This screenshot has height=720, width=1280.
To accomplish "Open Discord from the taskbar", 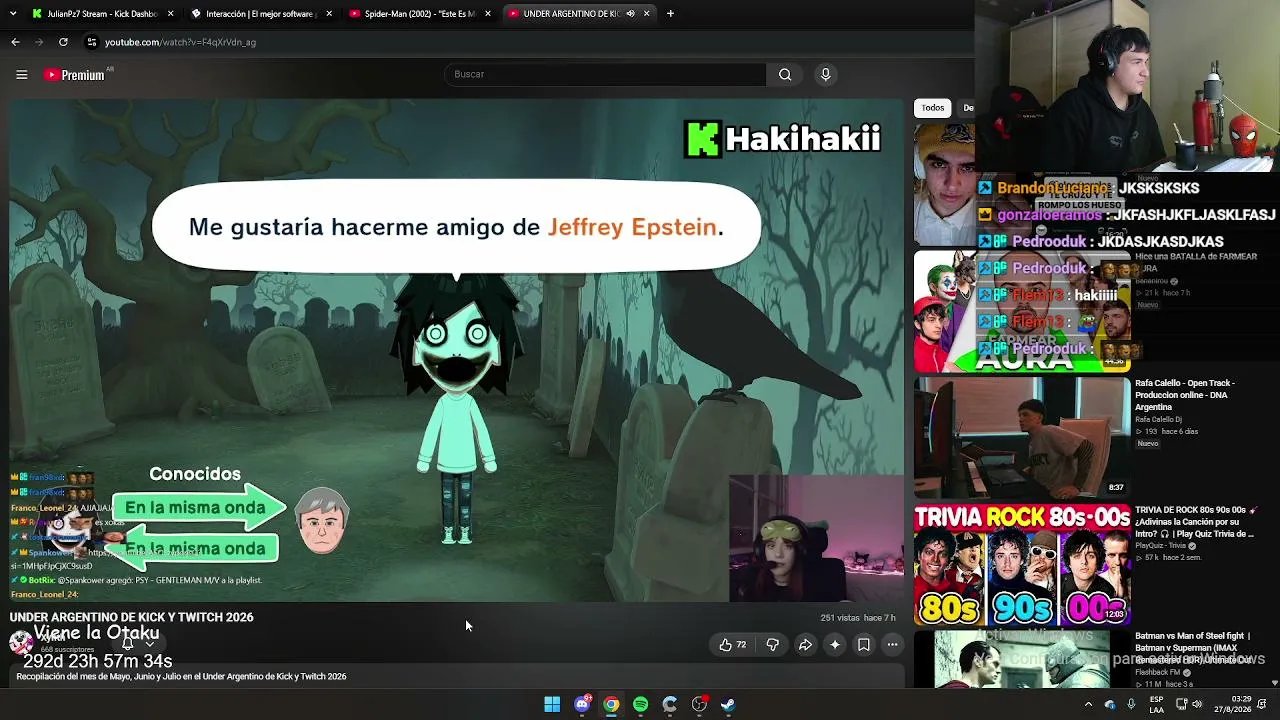I will click(x=582, y=704).
